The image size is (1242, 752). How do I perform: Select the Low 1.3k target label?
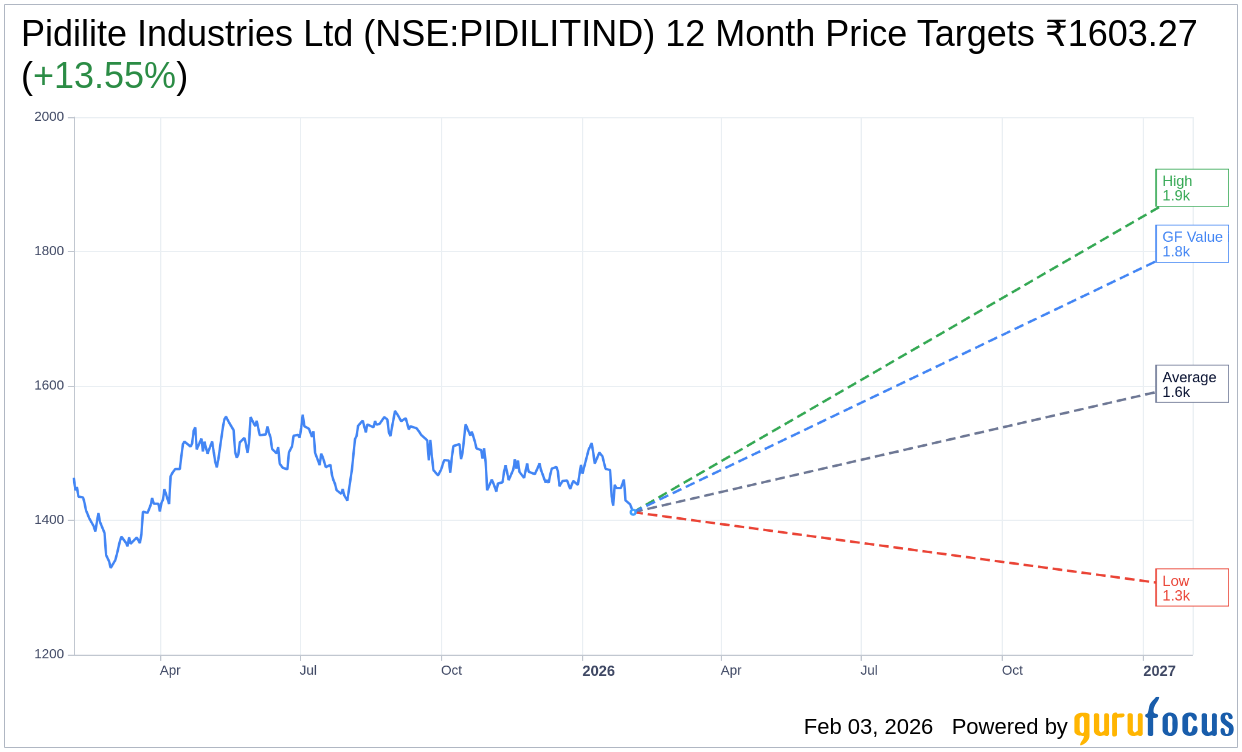click(1191, 588)
